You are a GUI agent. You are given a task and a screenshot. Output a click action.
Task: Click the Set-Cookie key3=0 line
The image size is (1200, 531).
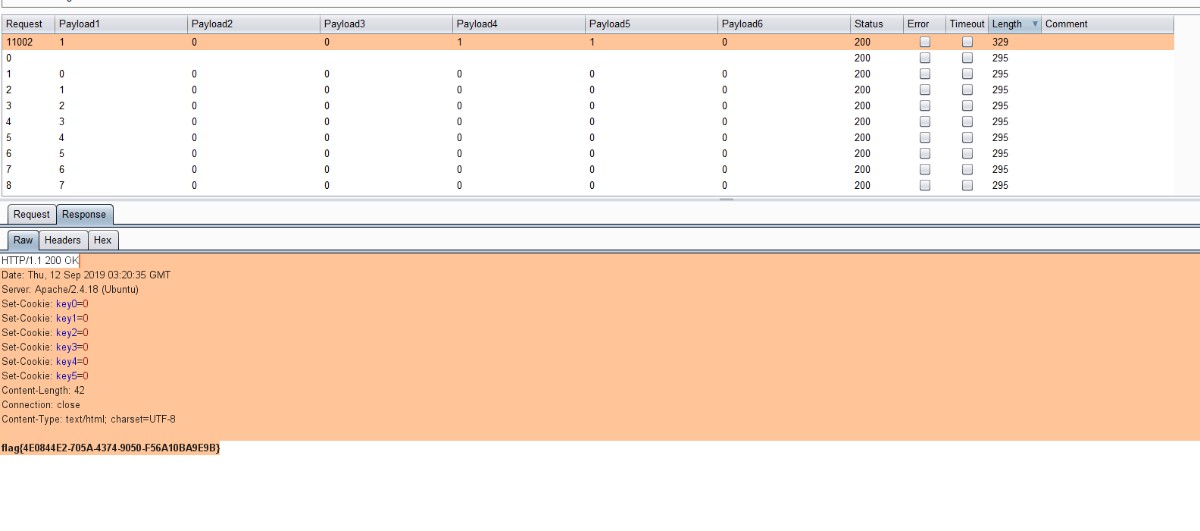point(45,347)
